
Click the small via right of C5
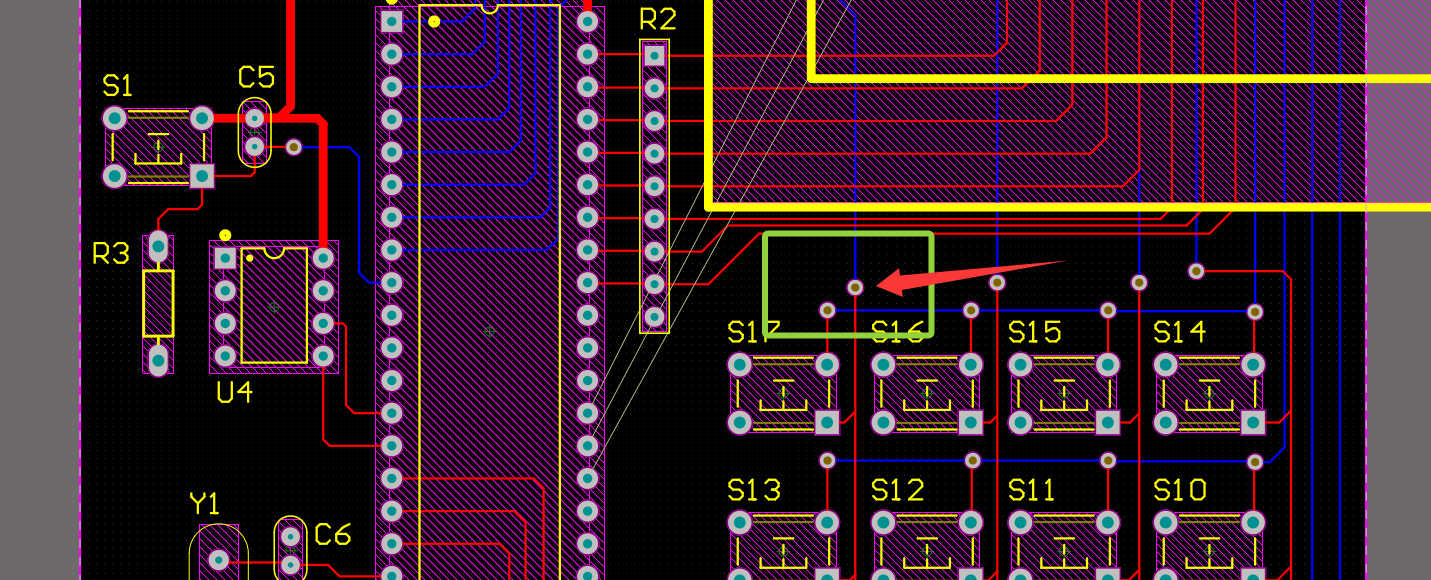click(x=294, y=147)
